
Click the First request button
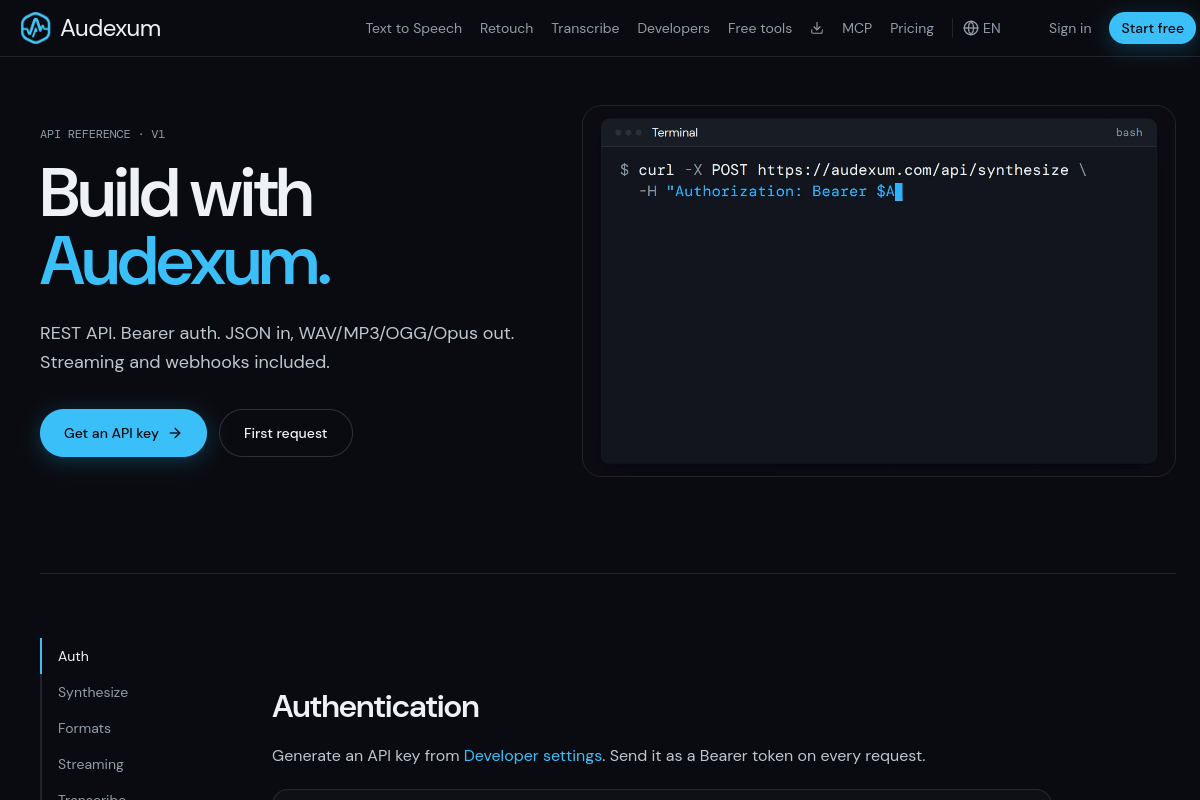(286, 433)
